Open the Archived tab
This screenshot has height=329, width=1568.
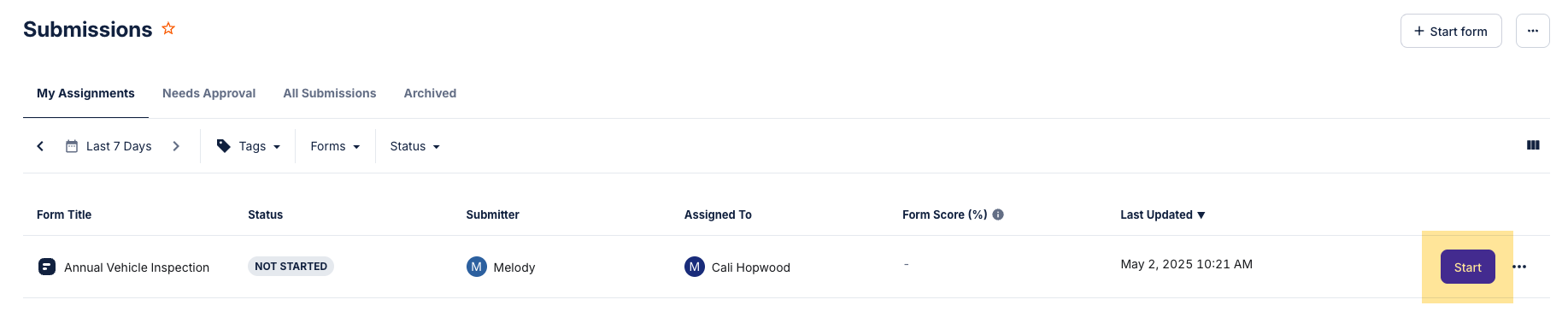click(430, 93)
